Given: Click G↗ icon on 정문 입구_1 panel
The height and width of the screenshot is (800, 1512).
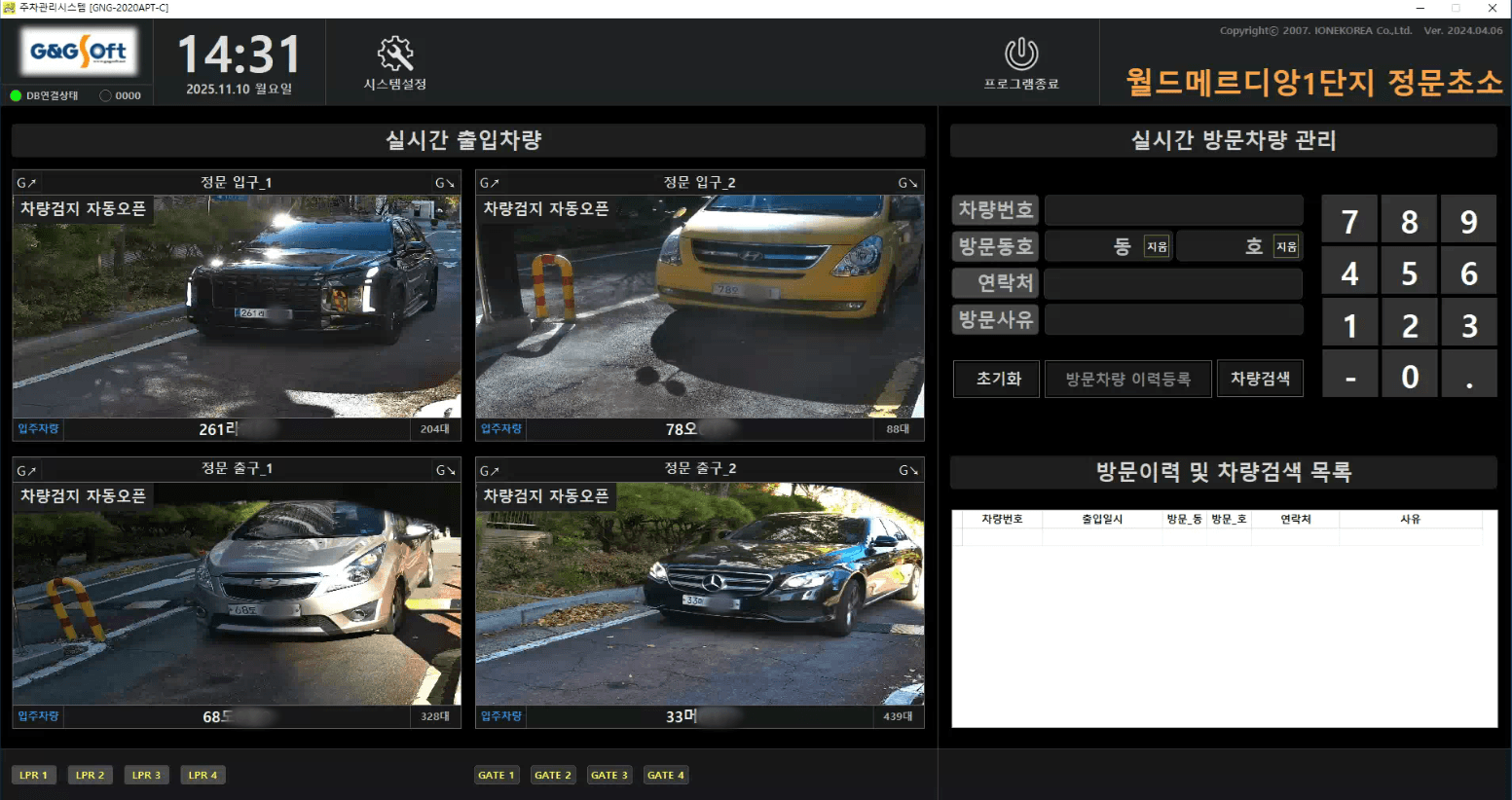Looking at the screenshot, I should coord(26,183).
